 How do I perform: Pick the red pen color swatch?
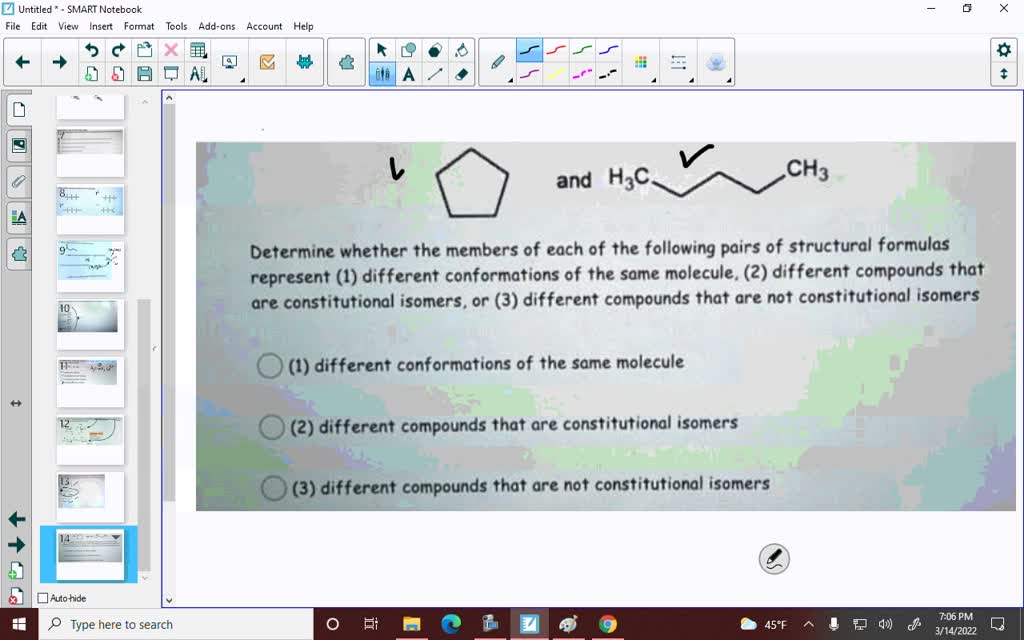point(556,48)
